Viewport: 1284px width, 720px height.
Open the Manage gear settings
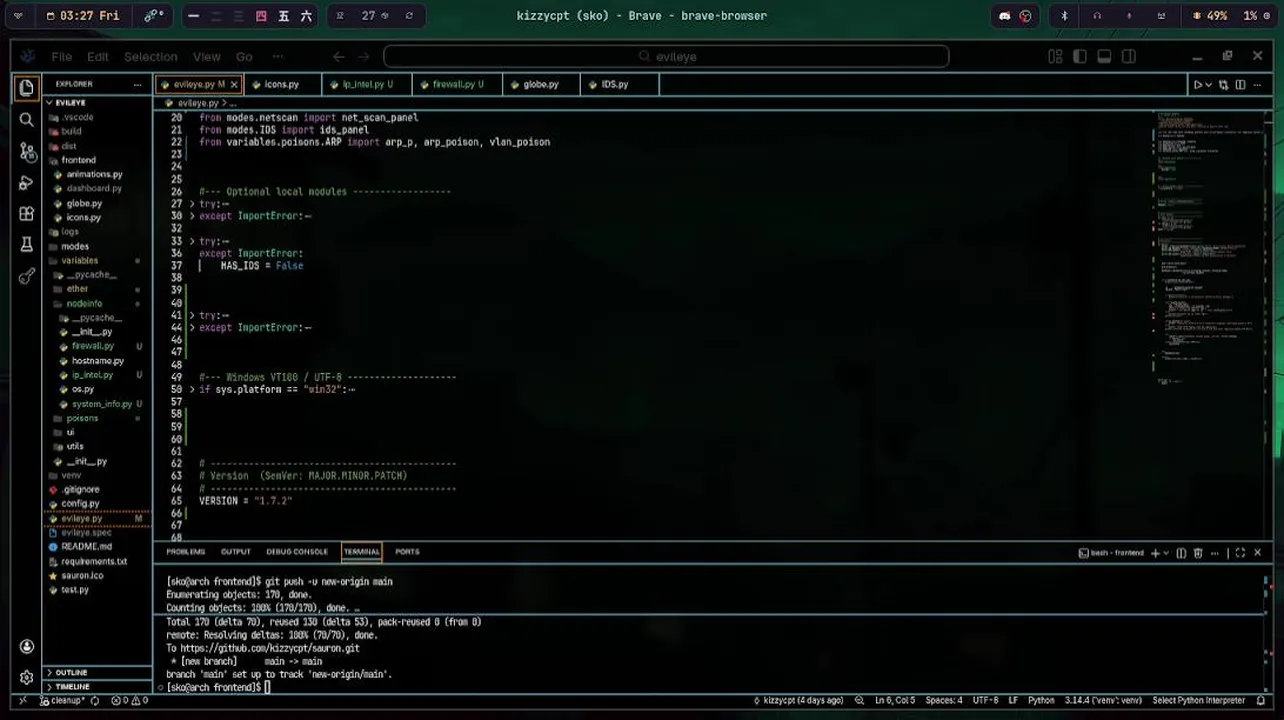(26, 677)
